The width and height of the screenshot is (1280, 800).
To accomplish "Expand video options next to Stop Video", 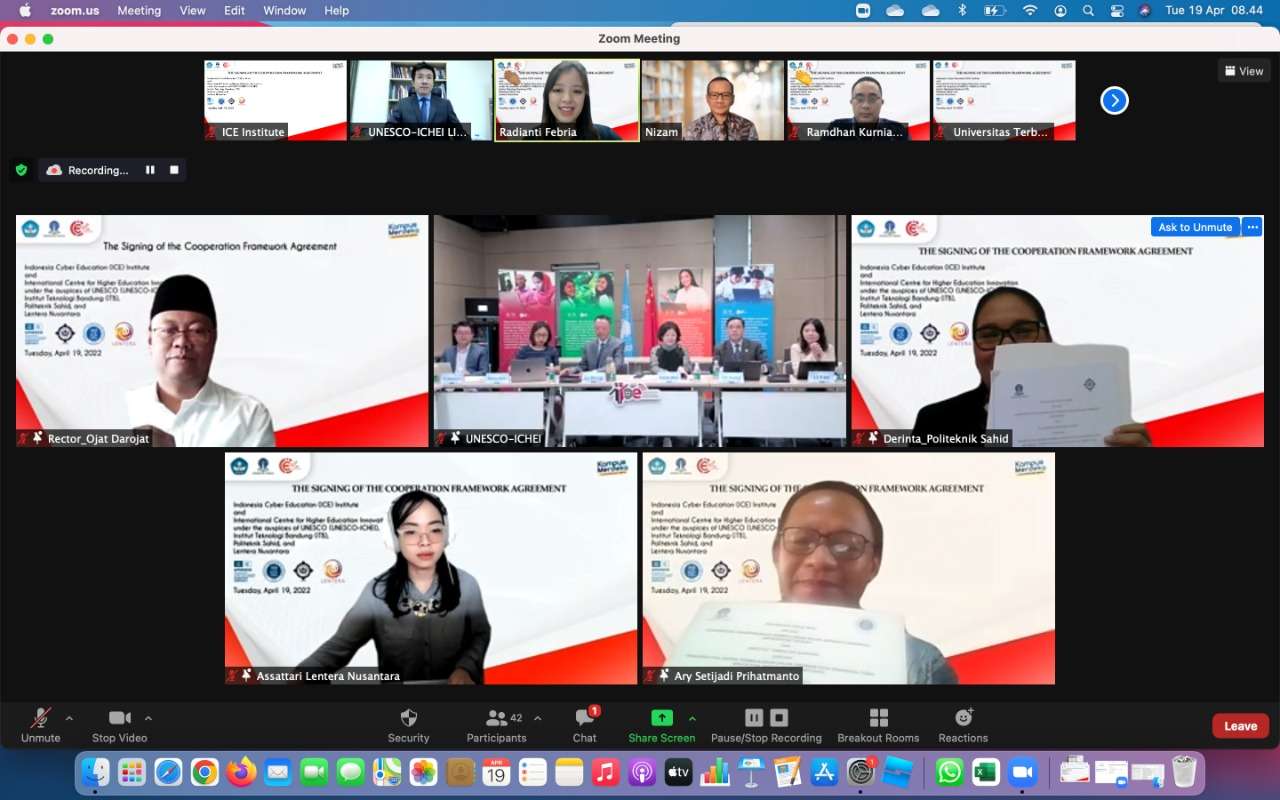I will point(148,718).
